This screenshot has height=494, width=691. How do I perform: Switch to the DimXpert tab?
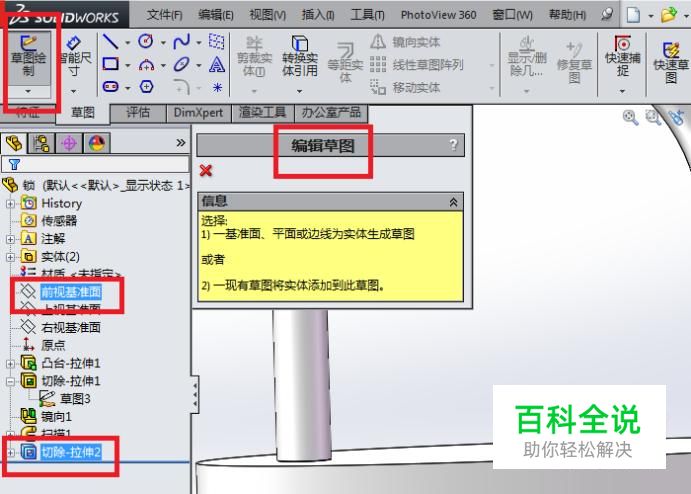(x=198, y=113)
